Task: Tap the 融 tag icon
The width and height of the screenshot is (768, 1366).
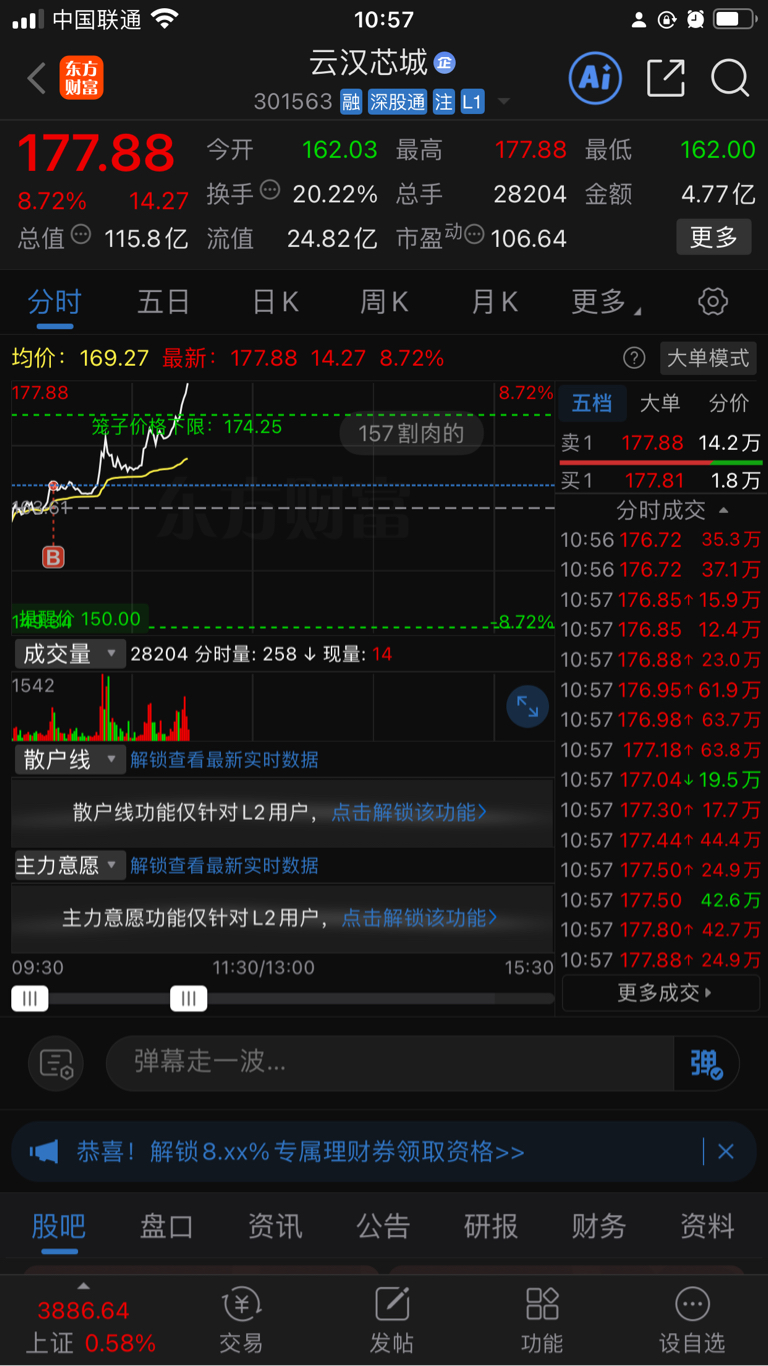Action: [x=350, y=101]
